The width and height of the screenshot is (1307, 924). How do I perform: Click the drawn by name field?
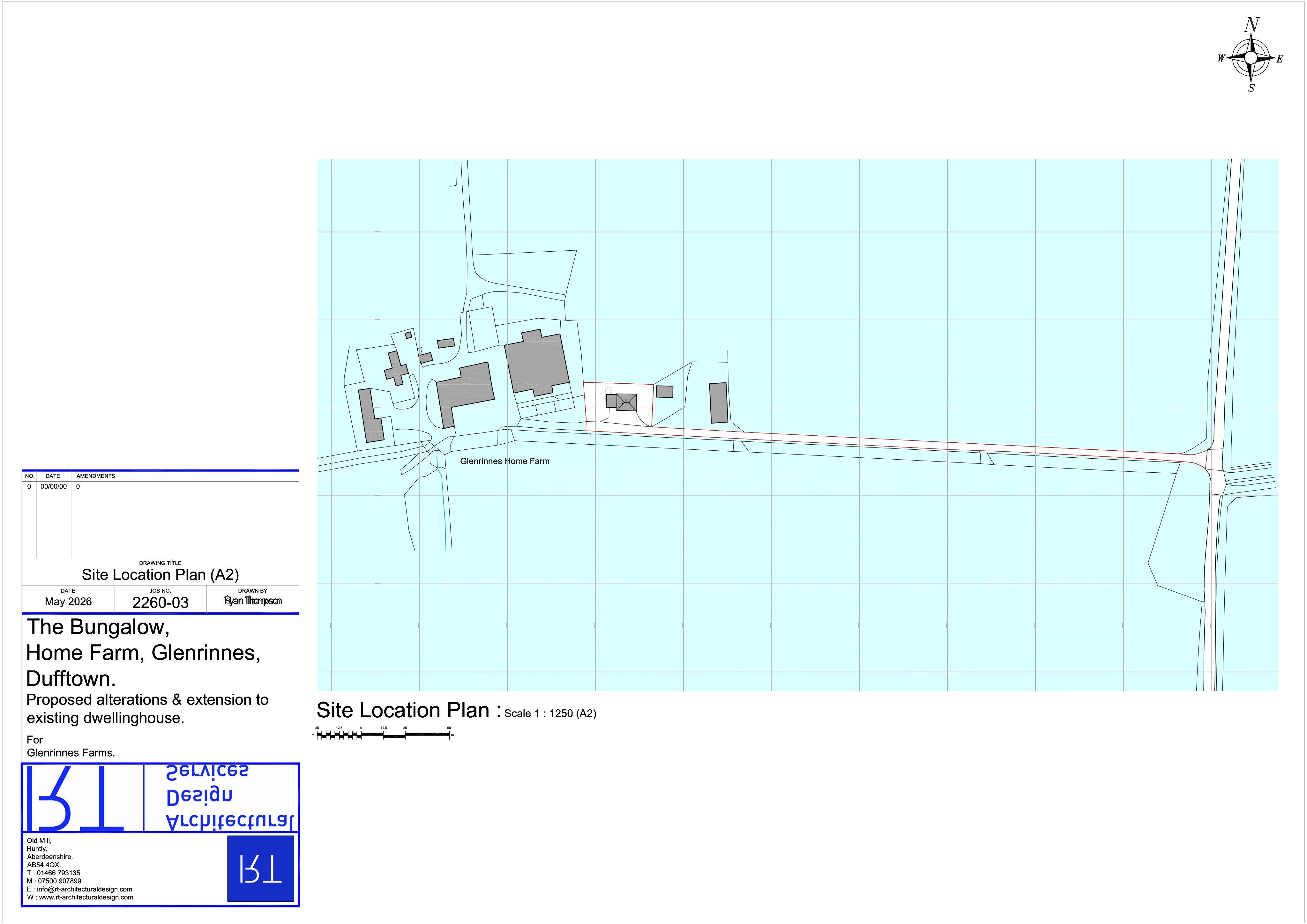point(252,601)
